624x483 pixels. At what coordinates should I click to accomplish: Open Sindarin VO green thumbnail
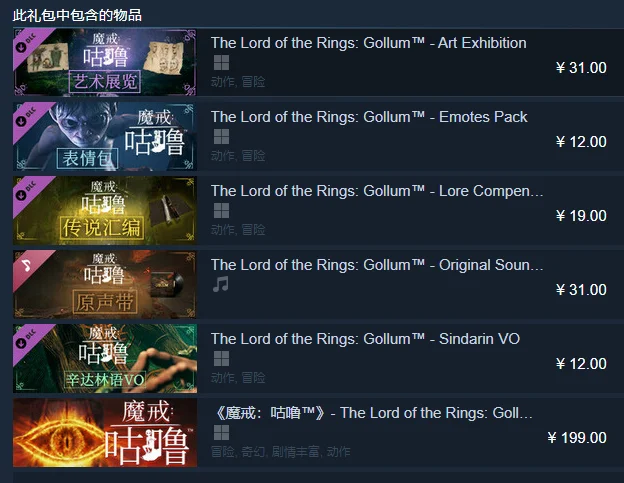tap(105, 358)
